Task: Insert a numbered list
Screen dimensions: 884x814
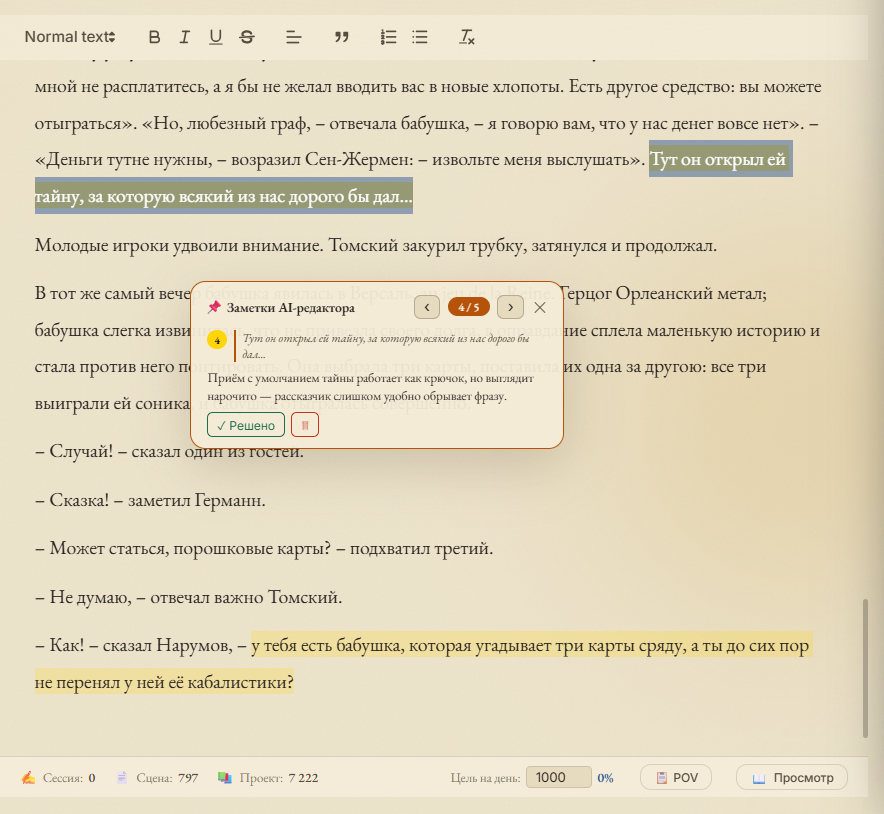Action: click(388, 37)
